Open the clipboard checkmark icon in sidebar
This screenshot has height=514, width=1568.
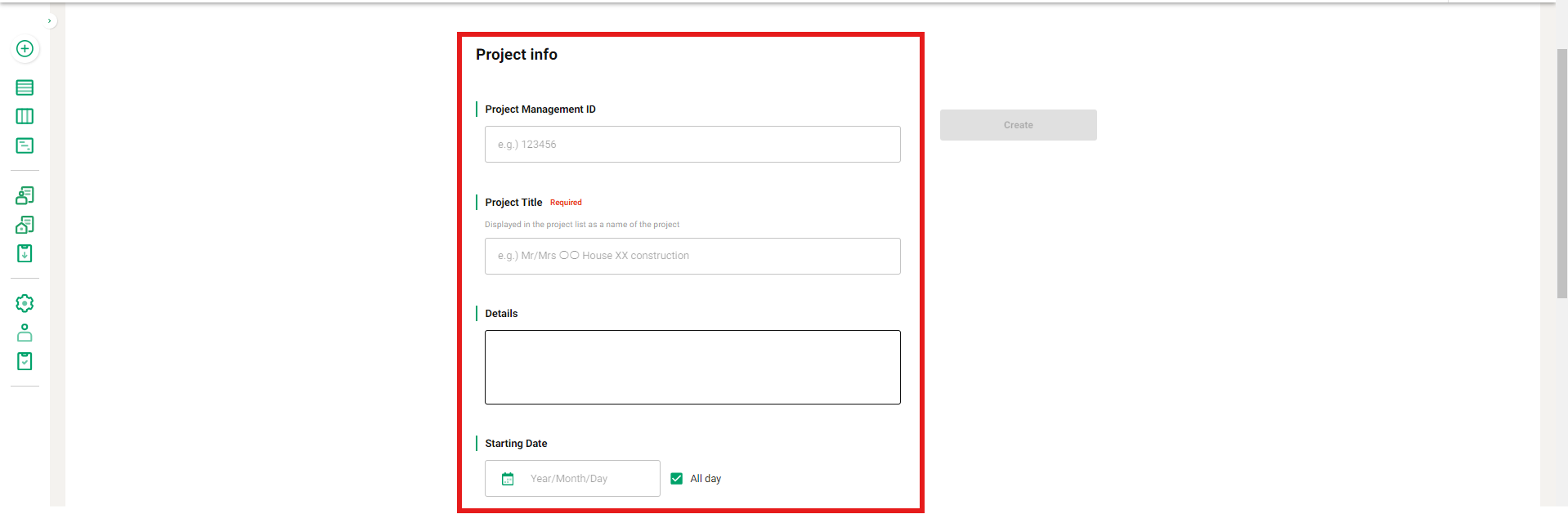pos(25,361)
